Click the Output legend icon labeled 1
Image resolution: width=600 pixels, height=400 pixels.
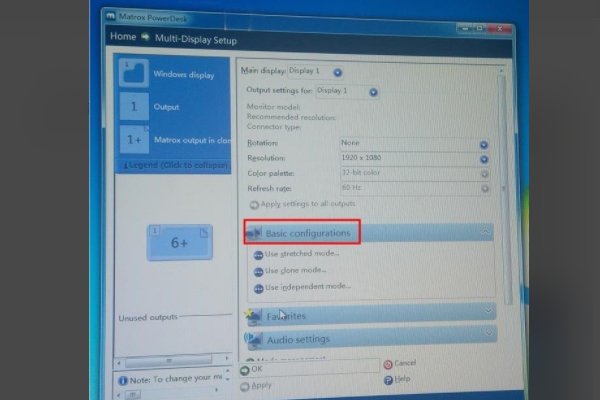pyautogui.click(x=133, y=107)
